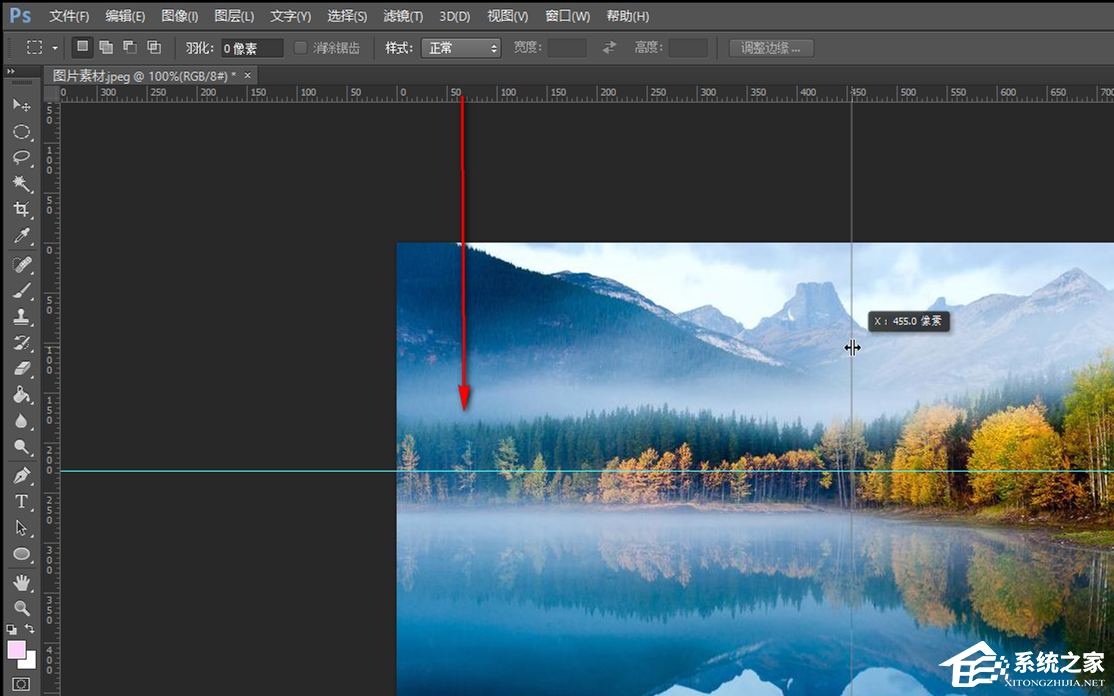Choose the Eyedropper tool
This screenshot has width=1114, height=696.
21,236
